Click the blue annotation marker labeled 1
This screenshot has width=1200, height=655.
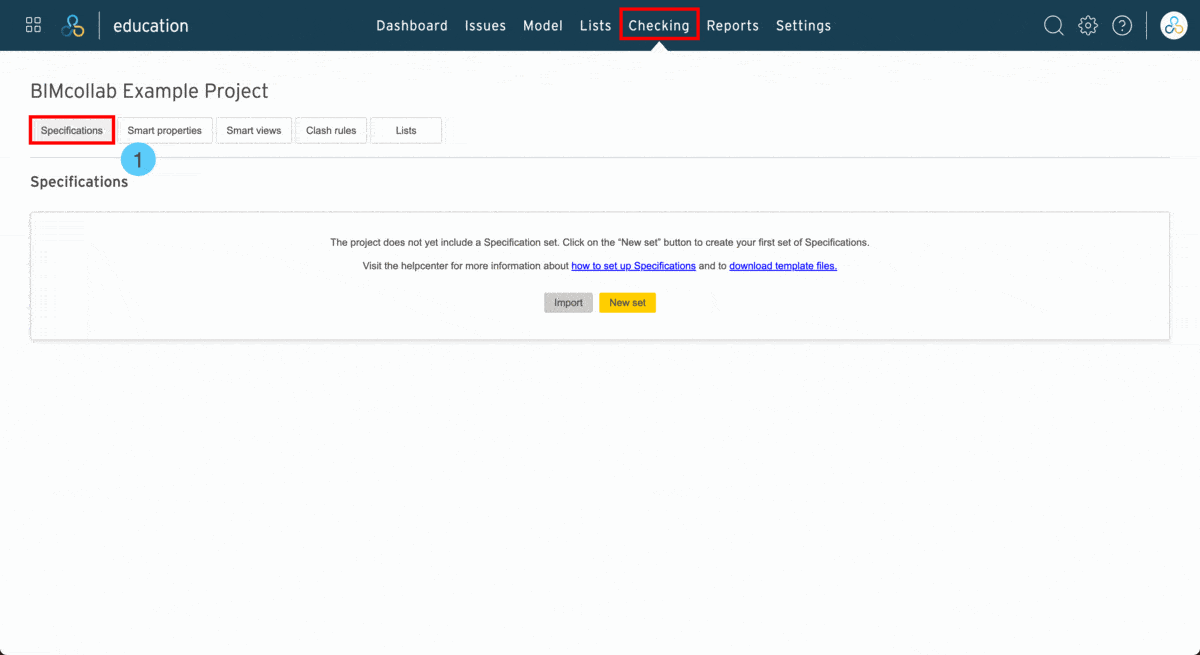138,158
